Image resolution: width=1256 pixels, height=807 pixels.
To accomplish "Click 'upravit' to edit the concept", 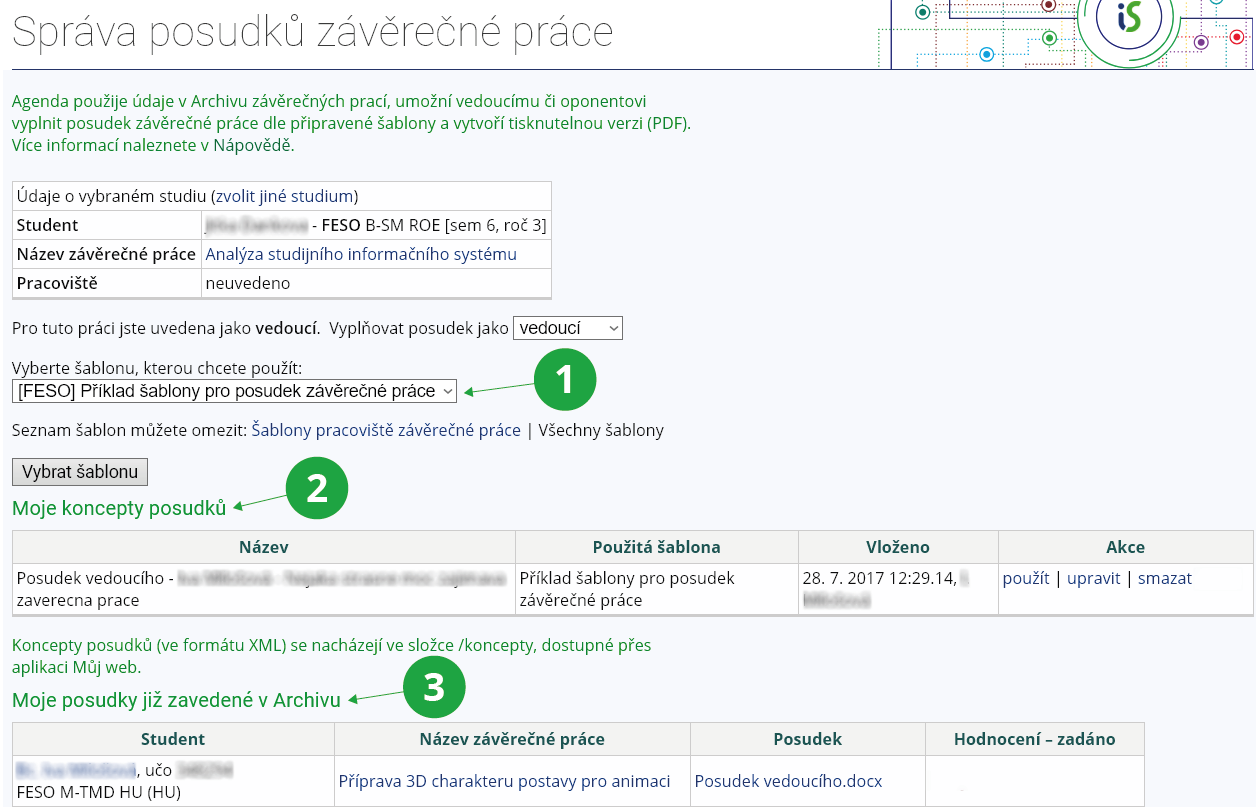I will coord(1093,578).
